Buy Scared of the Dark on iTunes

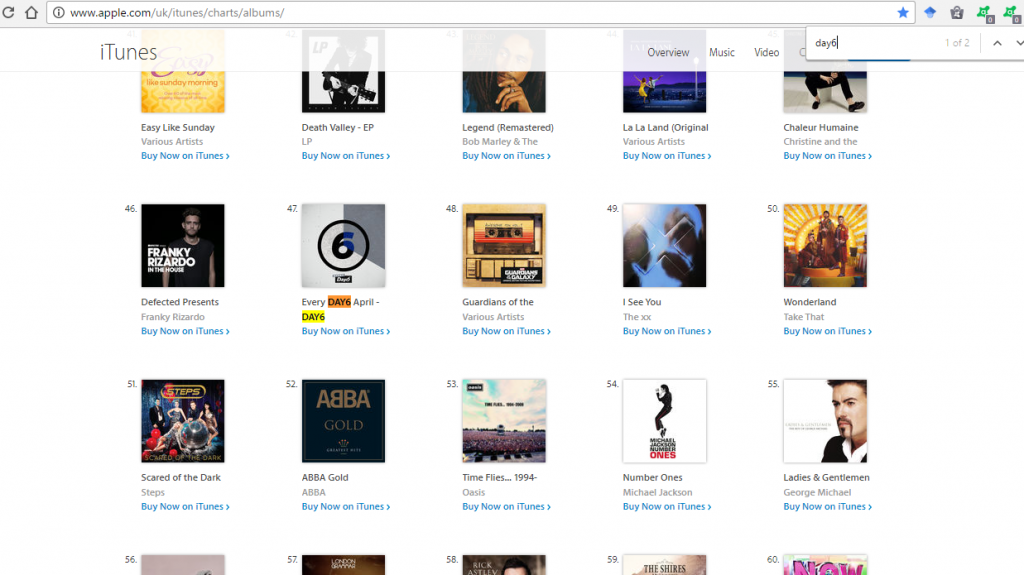185,506
